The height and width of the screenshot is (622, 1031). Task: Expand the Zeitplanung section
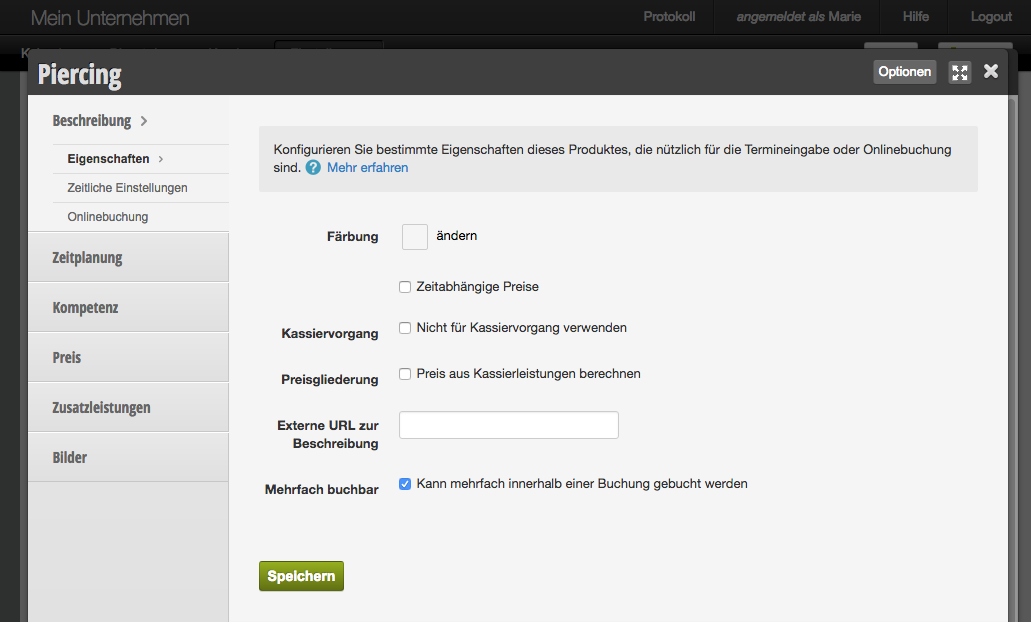click(x=128, y=258)
